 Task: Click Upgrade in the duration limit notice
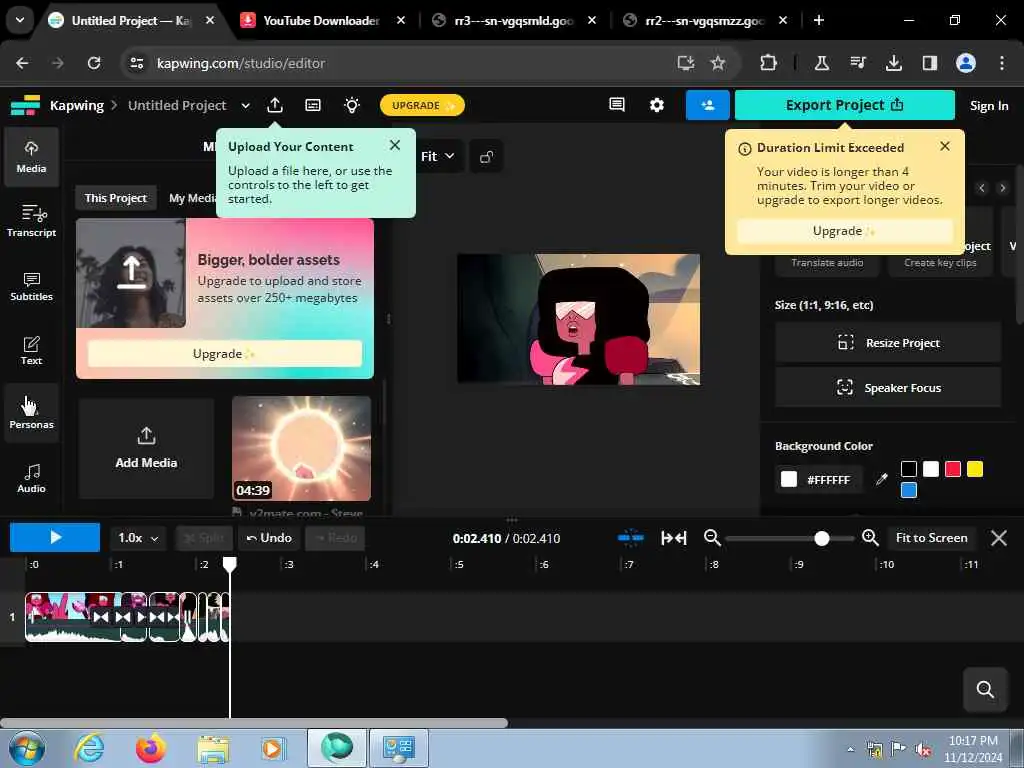[844, 231]
